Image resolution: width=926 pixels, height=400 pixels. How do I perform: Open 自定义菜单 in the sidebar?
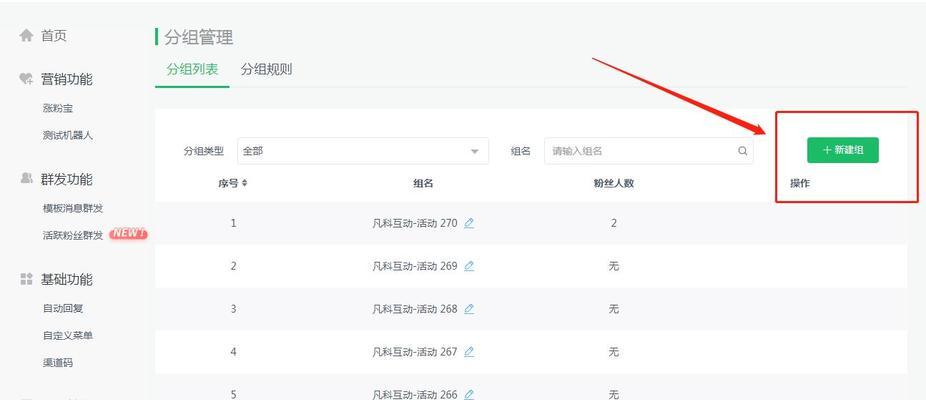[x=68, y=335]
